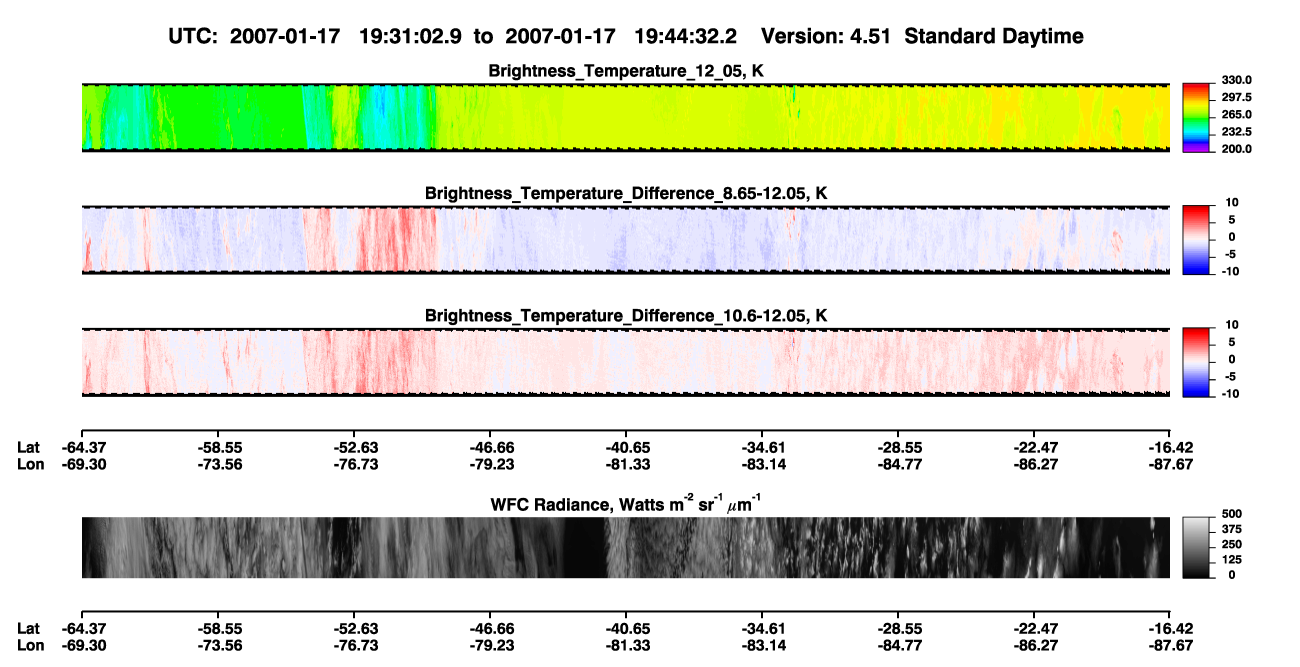Click the 'Lat' row label under the WFC image
Image resolution: width=1300 pixels, height=667 pixels.
[x=28, y=628]
